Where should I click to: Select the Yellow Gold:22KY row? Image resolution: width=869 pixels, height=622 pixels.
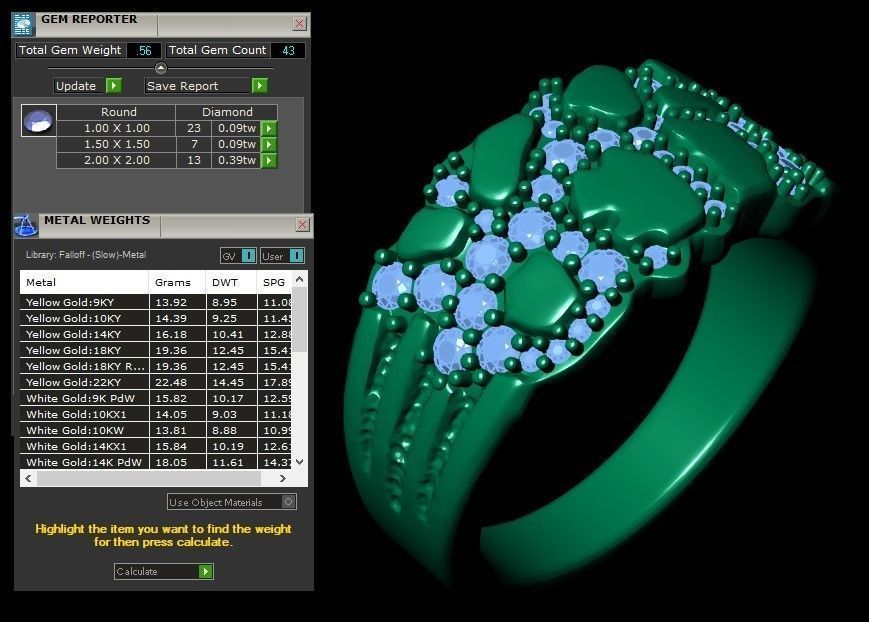coord(156,383)
